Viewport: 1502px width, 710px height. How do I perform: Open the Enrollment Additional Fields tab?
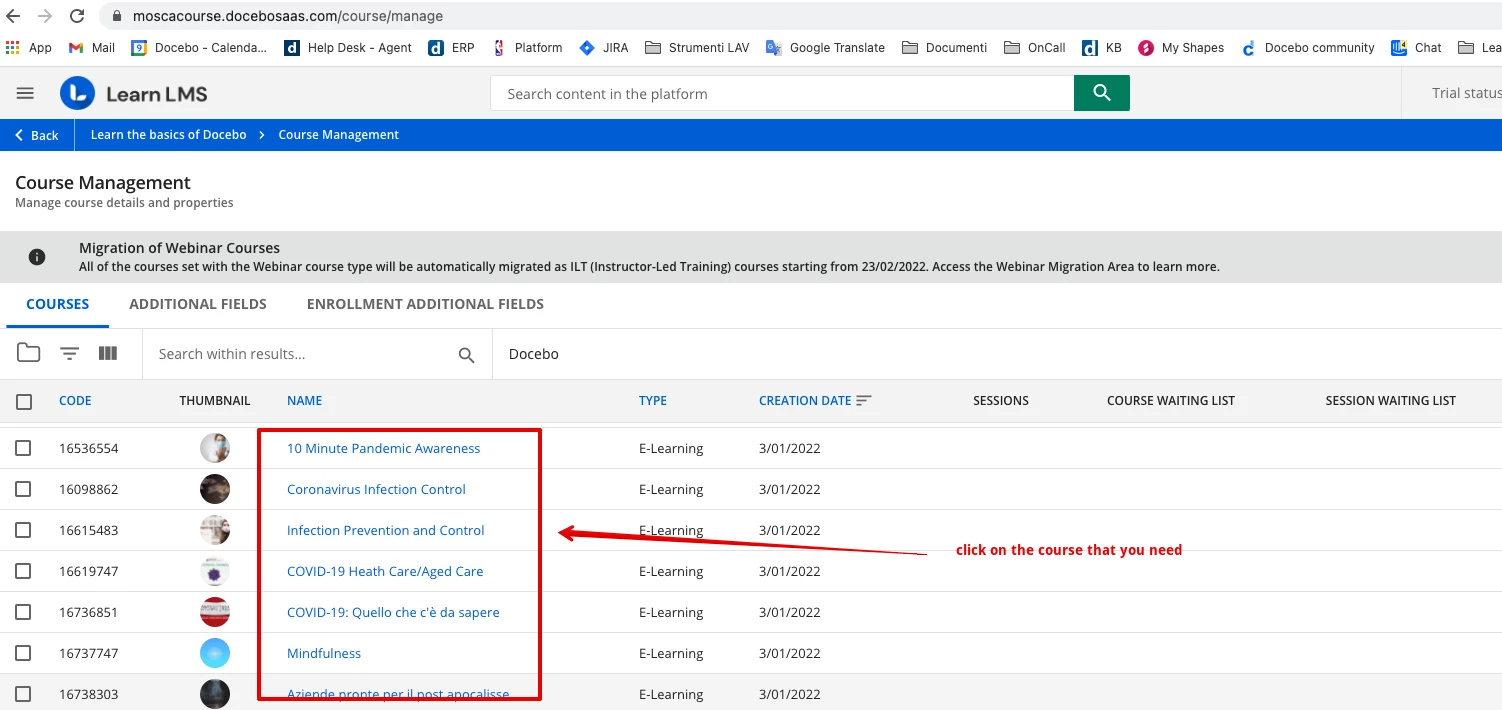(x=424, y=303)
